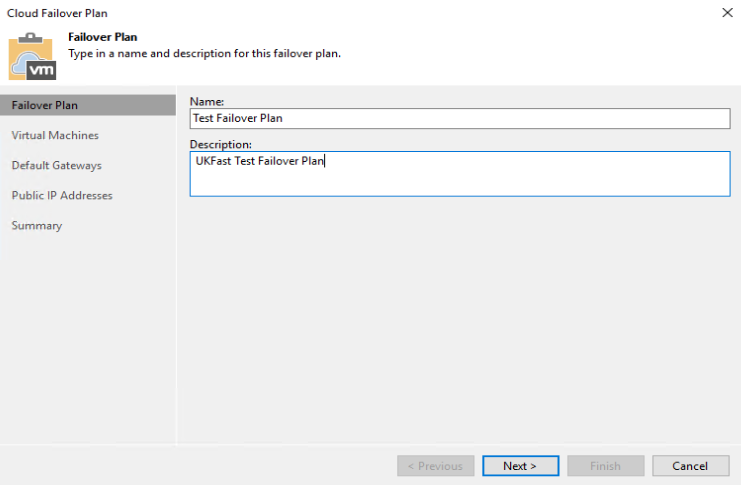Image resolution: width=741 pixels, height=485 pixels.
Task: Click the Cancel button
Action: pyautogui.click(x=690, y=466)
